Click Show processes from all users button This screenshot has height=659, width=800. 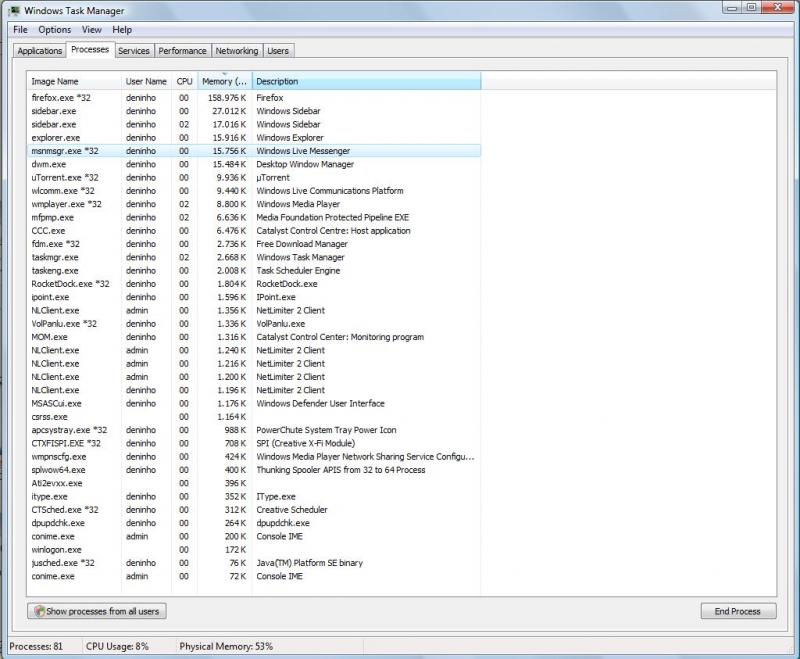[97, 611]
